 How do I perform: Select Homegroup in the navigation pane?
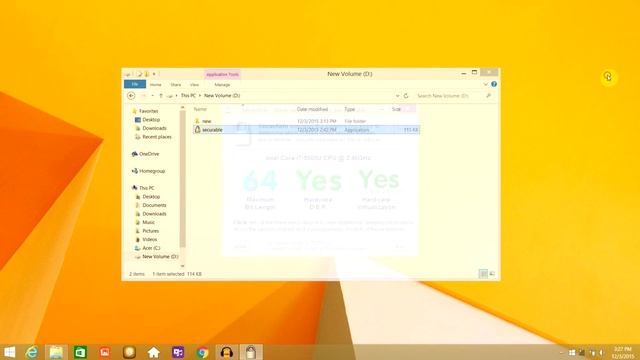click(151, 171)
